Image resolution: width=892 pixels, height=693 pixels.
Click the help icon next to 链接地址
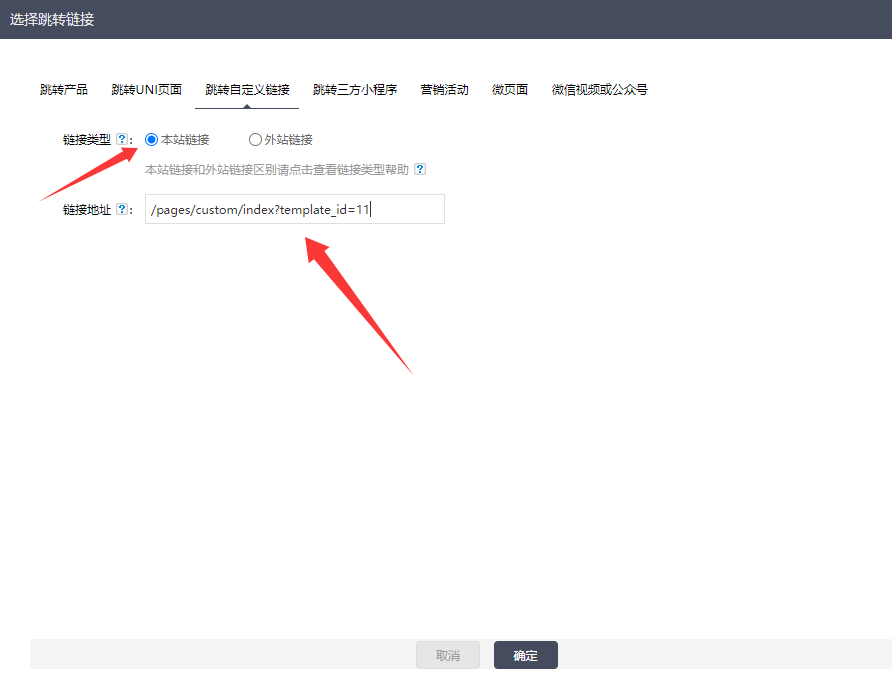click(x=122, y=209)
